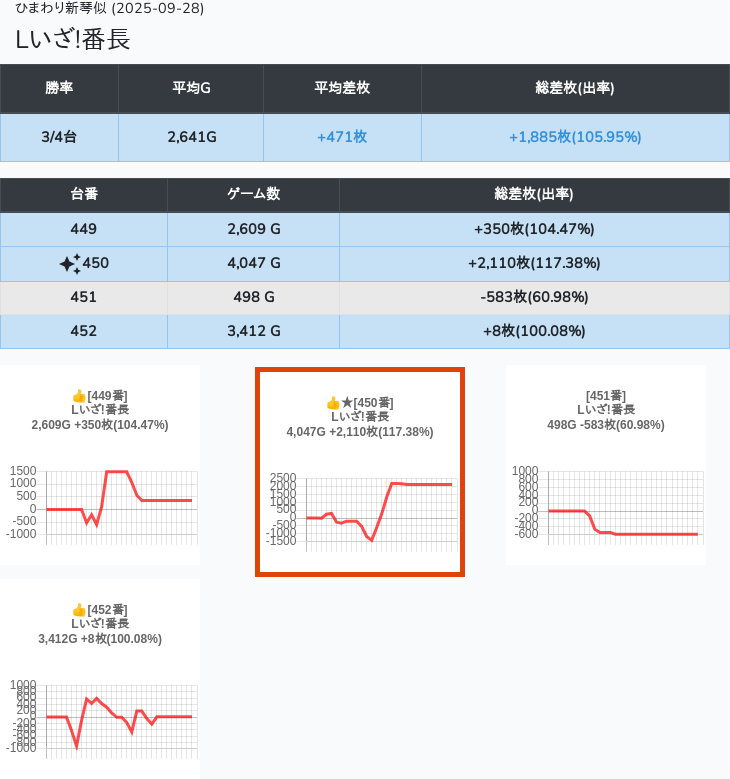Sort by the 台番 column header
730x779 pixels.
[84, 195]
